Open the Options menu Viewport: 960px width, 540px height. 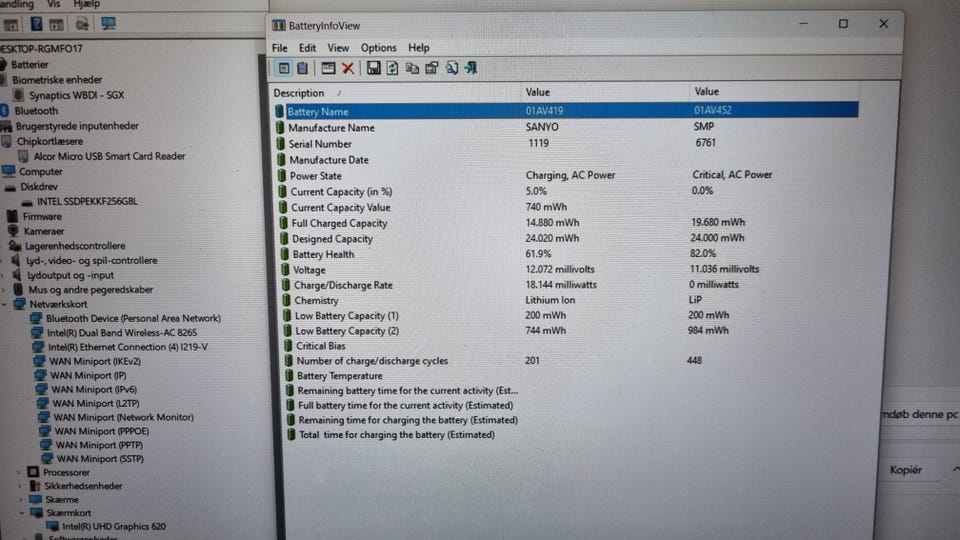click(378, 48)
